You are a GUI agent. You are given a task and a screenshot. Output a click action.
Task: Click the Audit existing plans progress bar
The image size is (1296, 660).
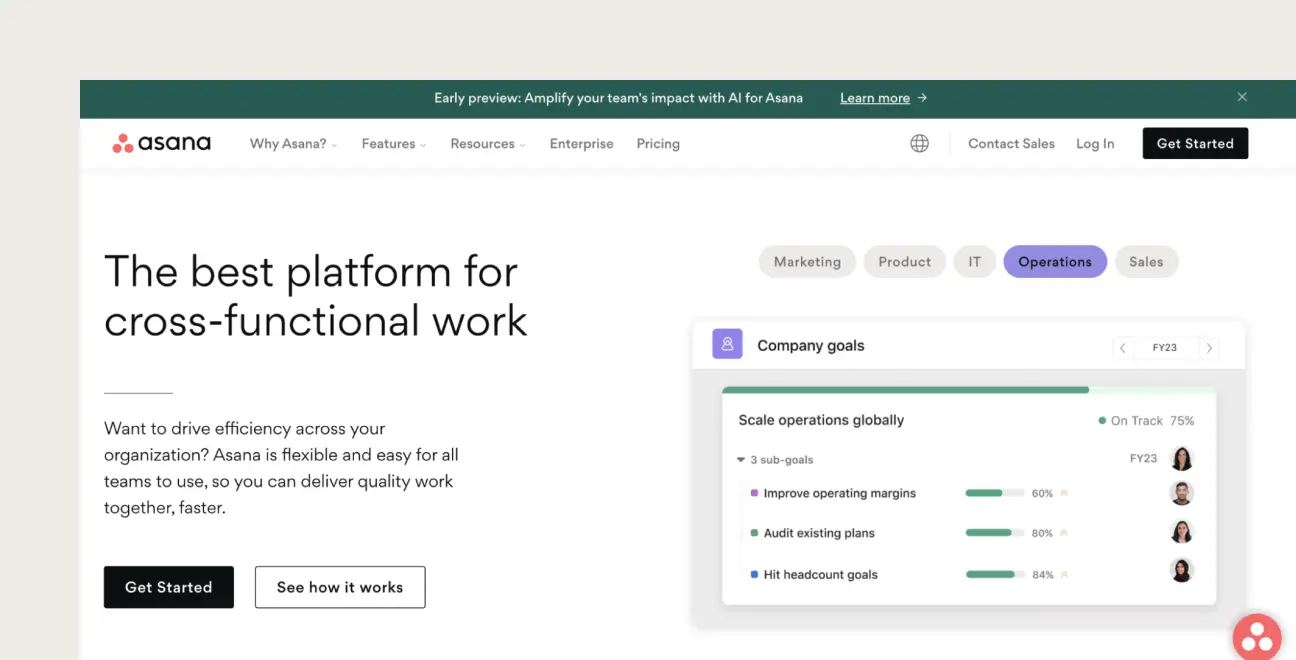pos(994,533)
